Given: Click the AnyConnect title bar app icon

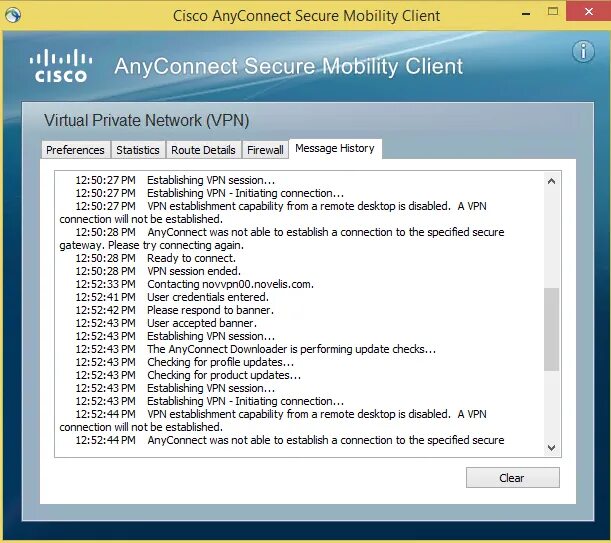Looking at the screenshot, I should coord(13,15).
